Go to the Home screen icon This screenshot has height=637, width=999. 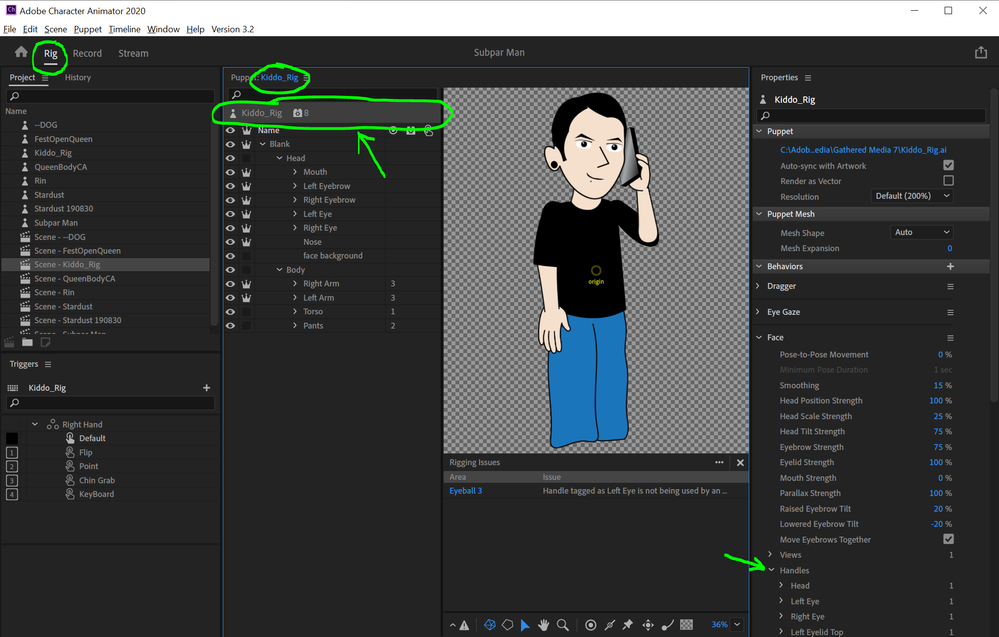coord(21,52)
